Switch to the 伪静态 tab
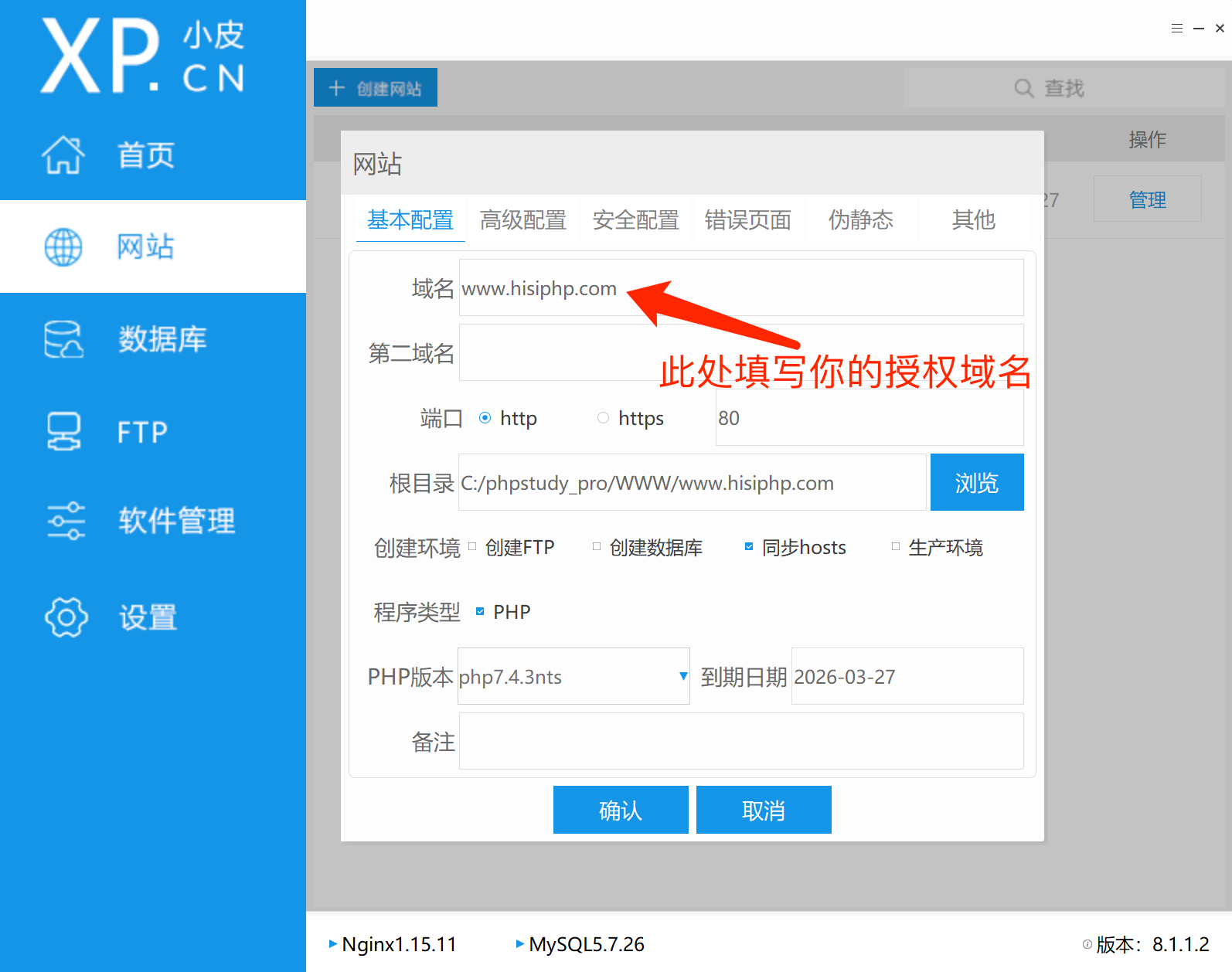 pyautogui.click(x=861, y=220)
